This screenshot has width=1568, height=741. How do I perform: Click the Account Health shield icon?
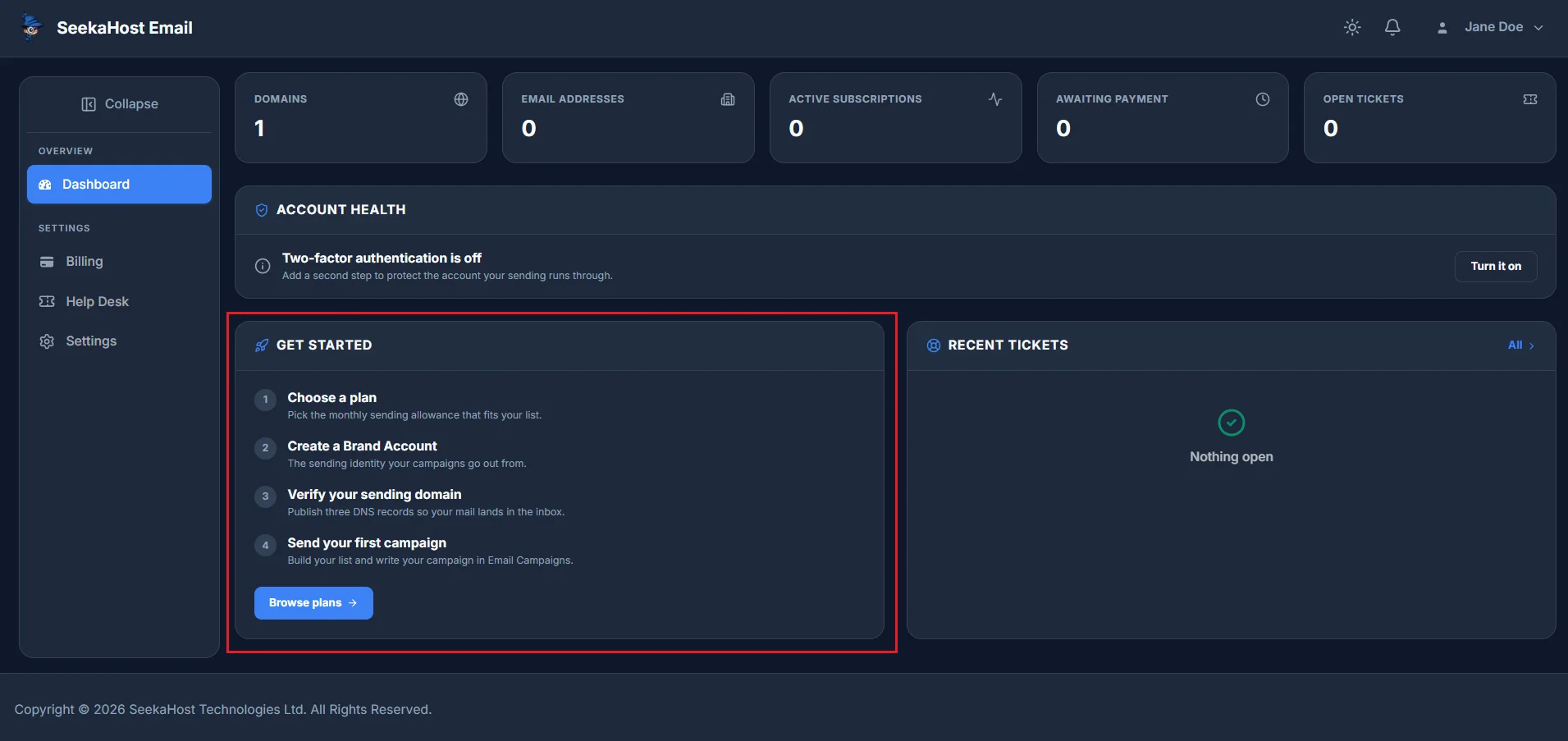click(262, 210)
